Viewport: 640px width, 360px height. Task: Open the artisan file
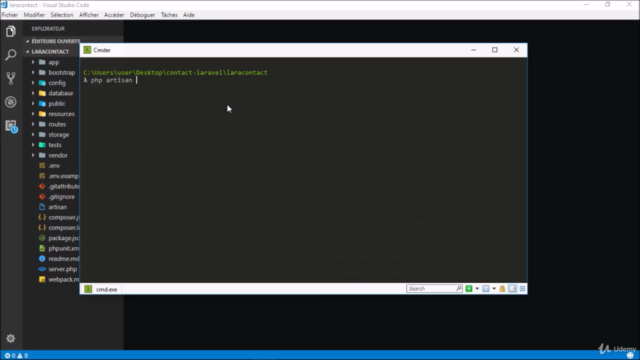coord(57,207)
